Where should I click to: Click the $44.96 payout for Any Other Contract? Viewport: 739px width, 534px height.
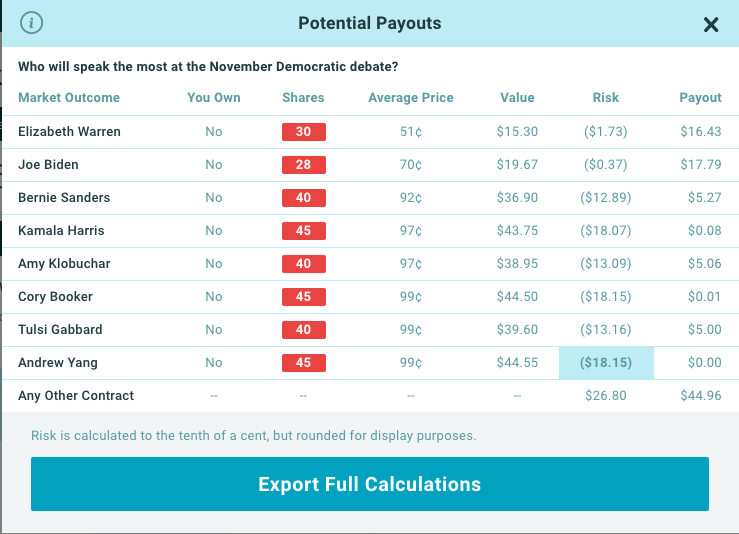(700, 395)
